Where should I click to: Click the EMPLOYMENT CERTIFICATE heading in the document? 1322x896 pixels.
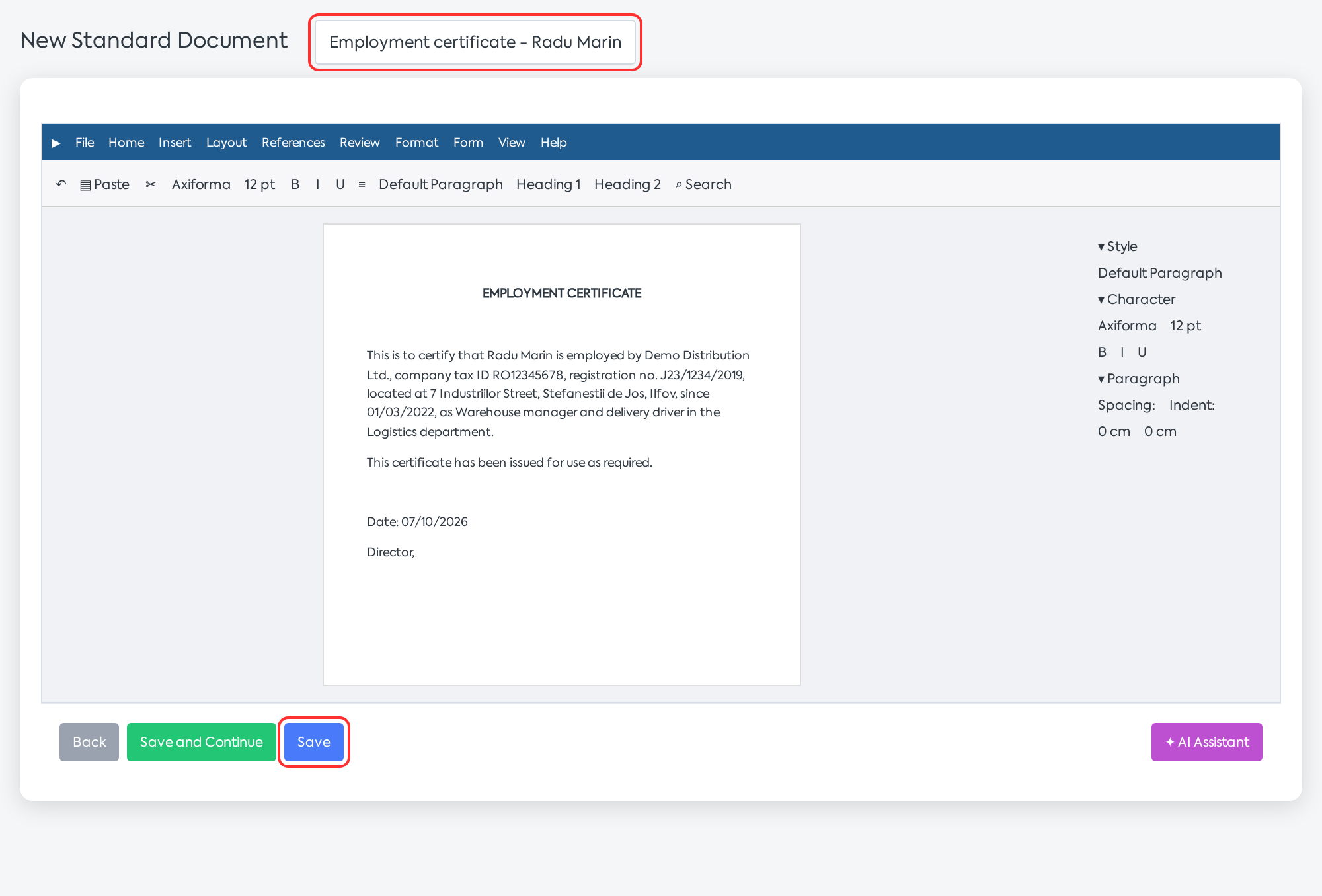(x=562, y=293)
